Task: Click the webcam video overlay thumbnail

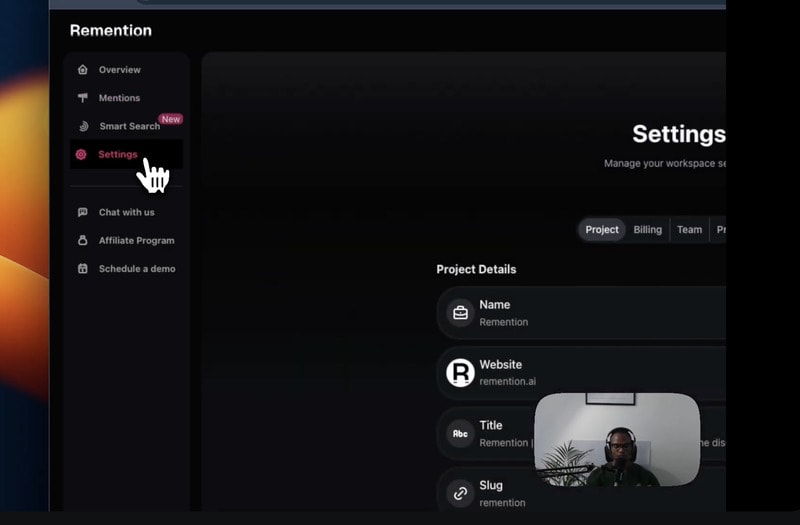Action: click(x=616, y=439)
